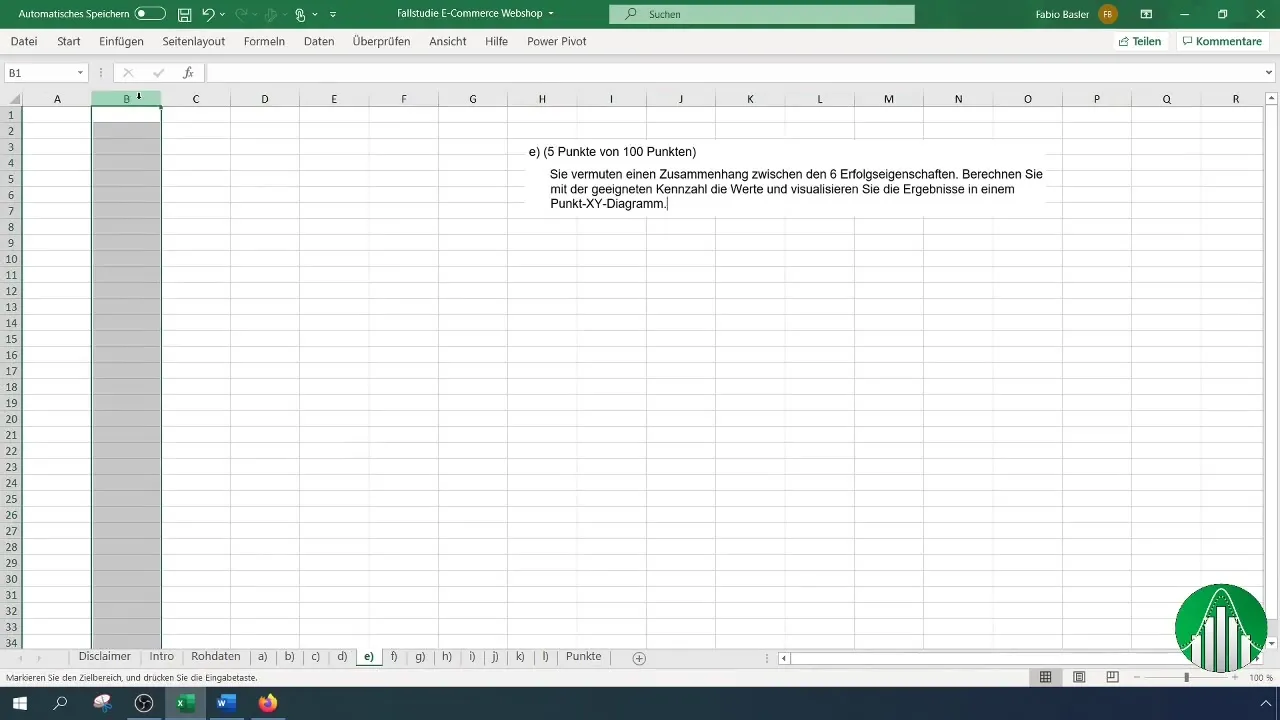This screenshot has height=720, width=1280.
Task: Click the zoom slider handle
Action: (x=1186, y=678)
